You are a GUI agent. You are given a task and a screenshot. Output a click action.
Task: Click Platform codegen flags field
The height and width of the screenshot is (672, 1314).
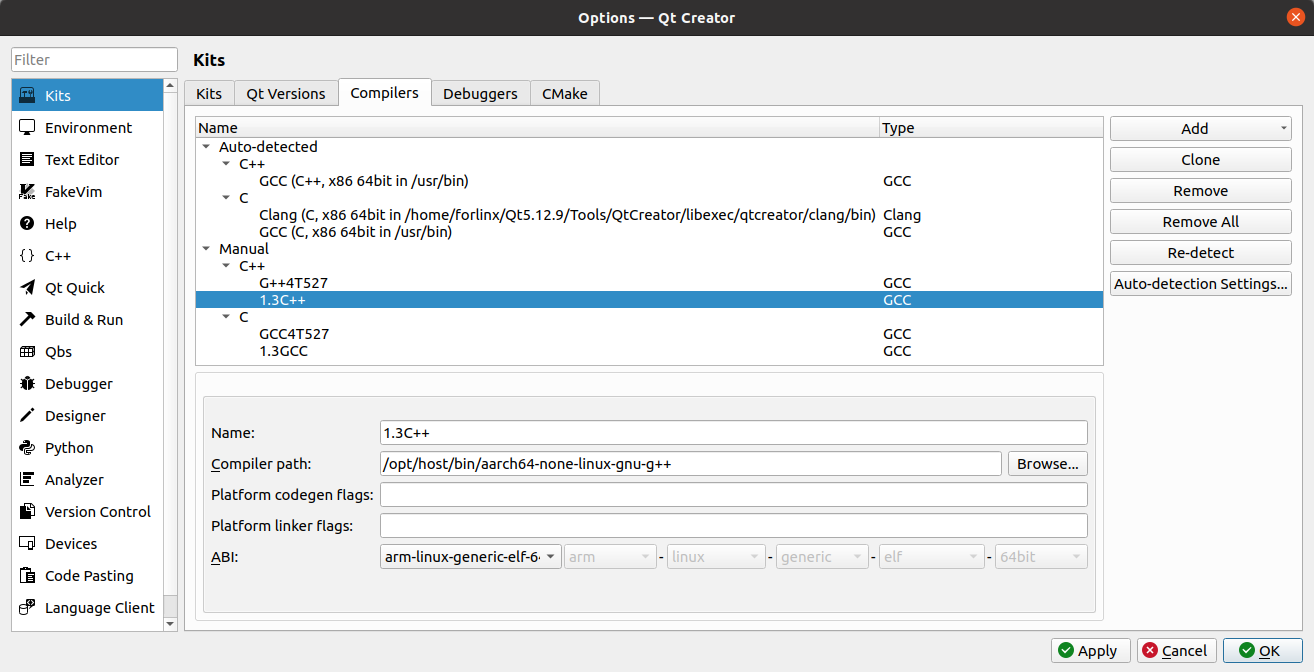tap(733, 495)
